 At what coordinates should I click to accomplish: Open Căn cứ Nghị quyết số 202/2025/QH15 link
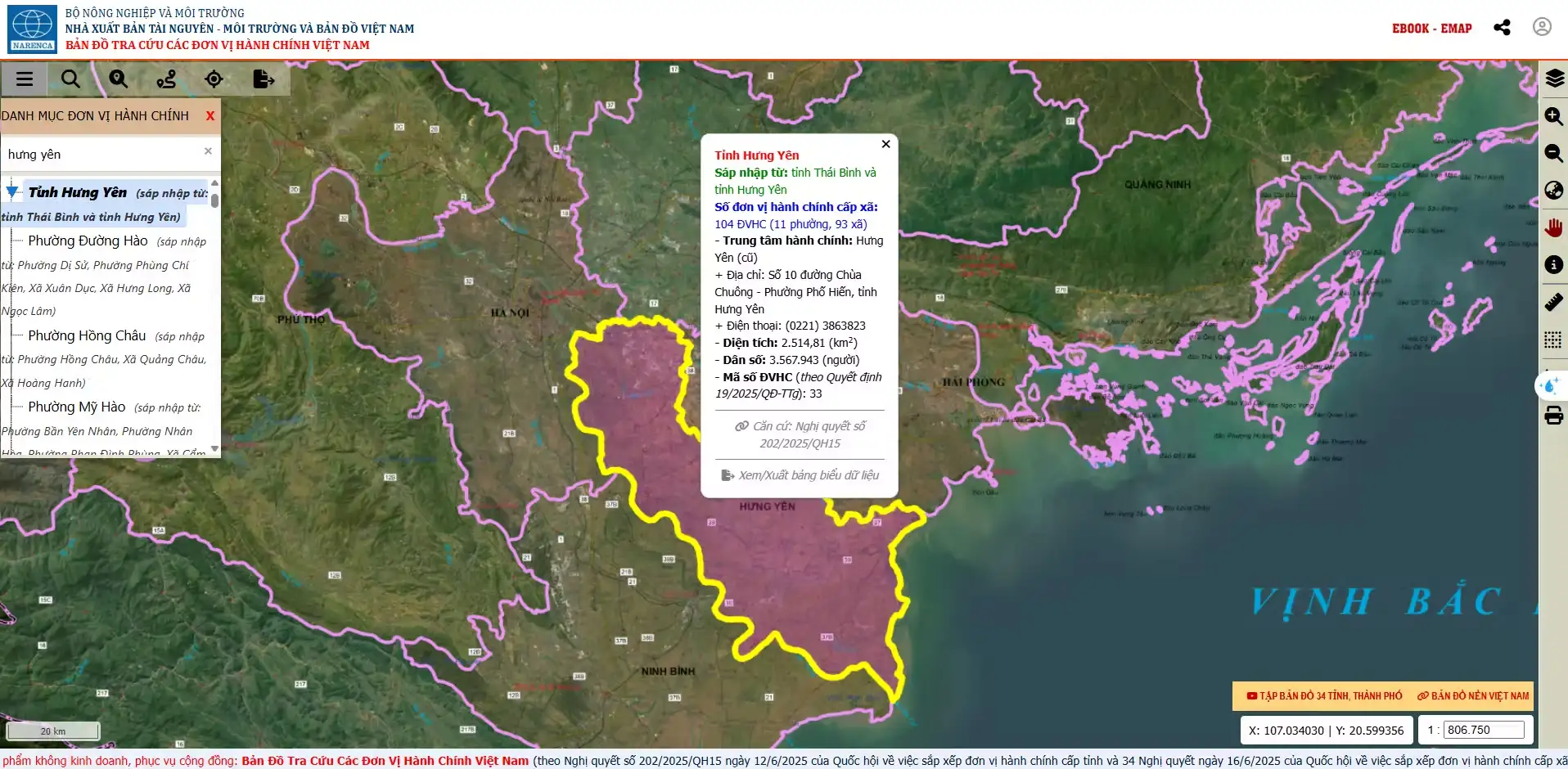pyautogui.click(x=800, y=434)
